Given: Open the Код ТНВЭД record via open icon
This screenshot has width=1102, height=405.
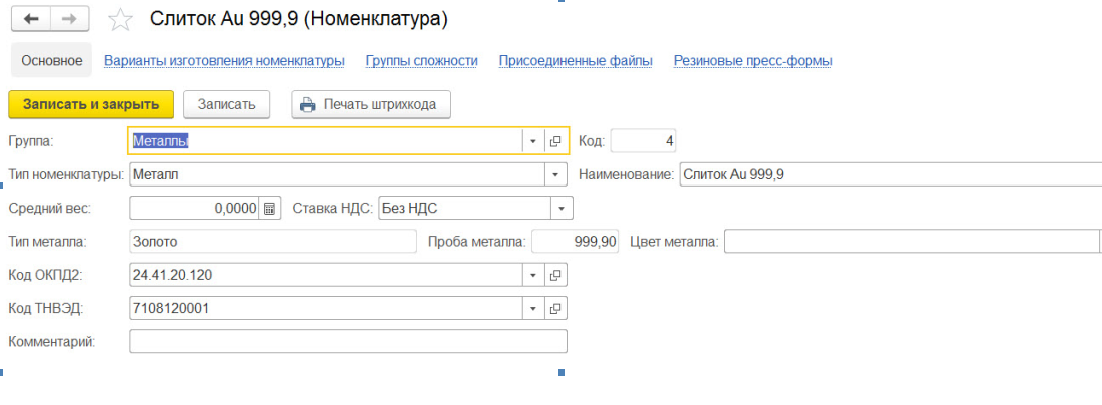Looking at the screenshot, I should [555, 308].
